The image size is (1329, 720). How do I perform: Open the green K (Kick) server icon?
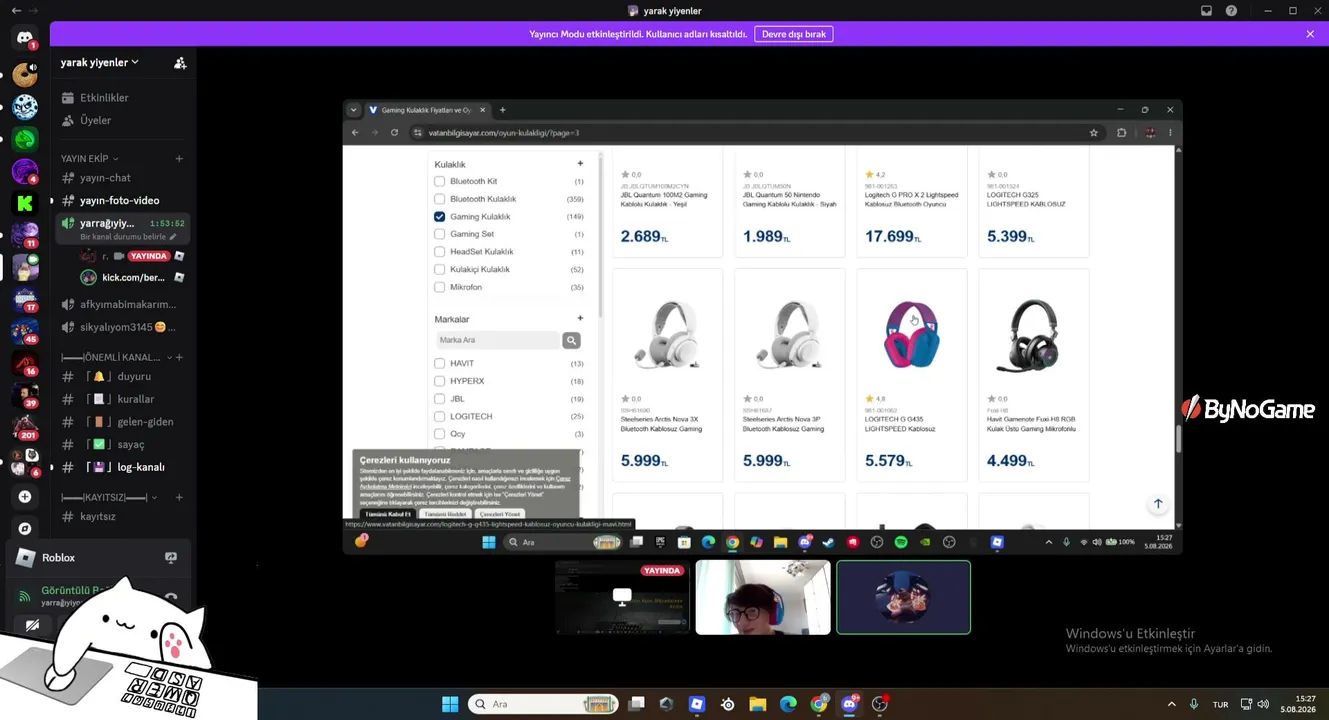[x=25, y=203]
